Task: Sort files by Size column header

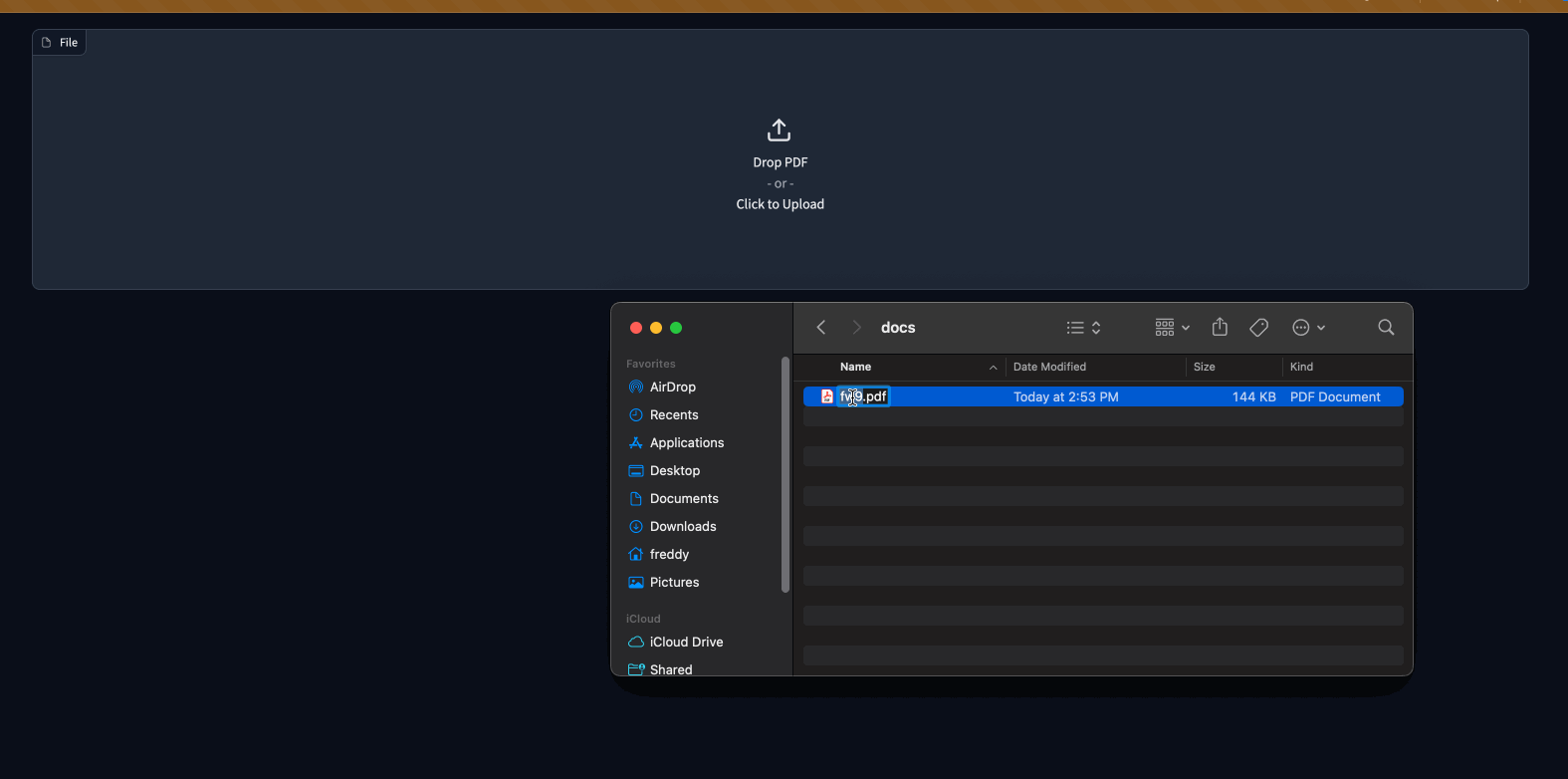Action: (1205, 368)
